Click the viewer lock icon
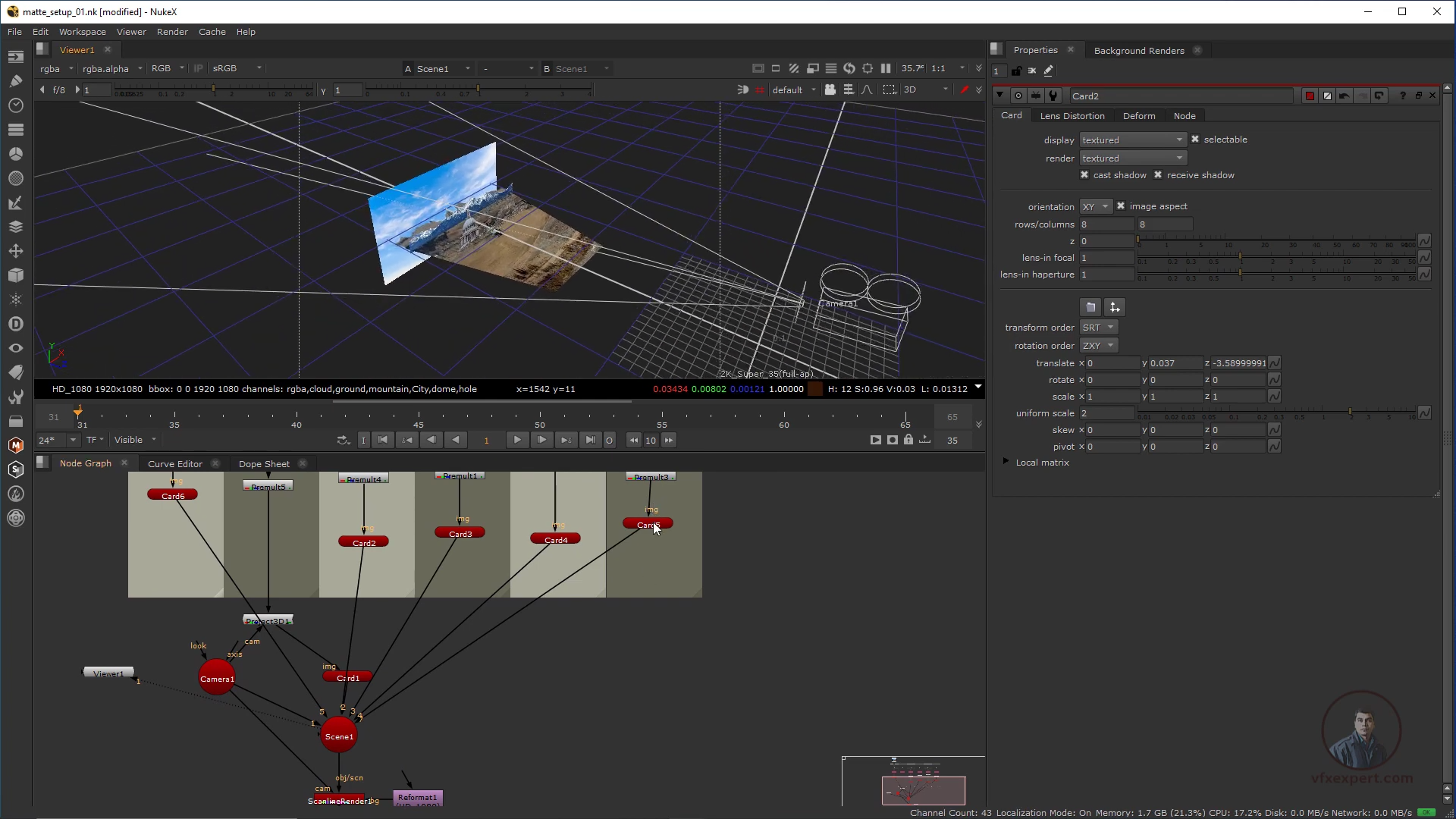This screenshot has width=1456, height=819. 908,440
